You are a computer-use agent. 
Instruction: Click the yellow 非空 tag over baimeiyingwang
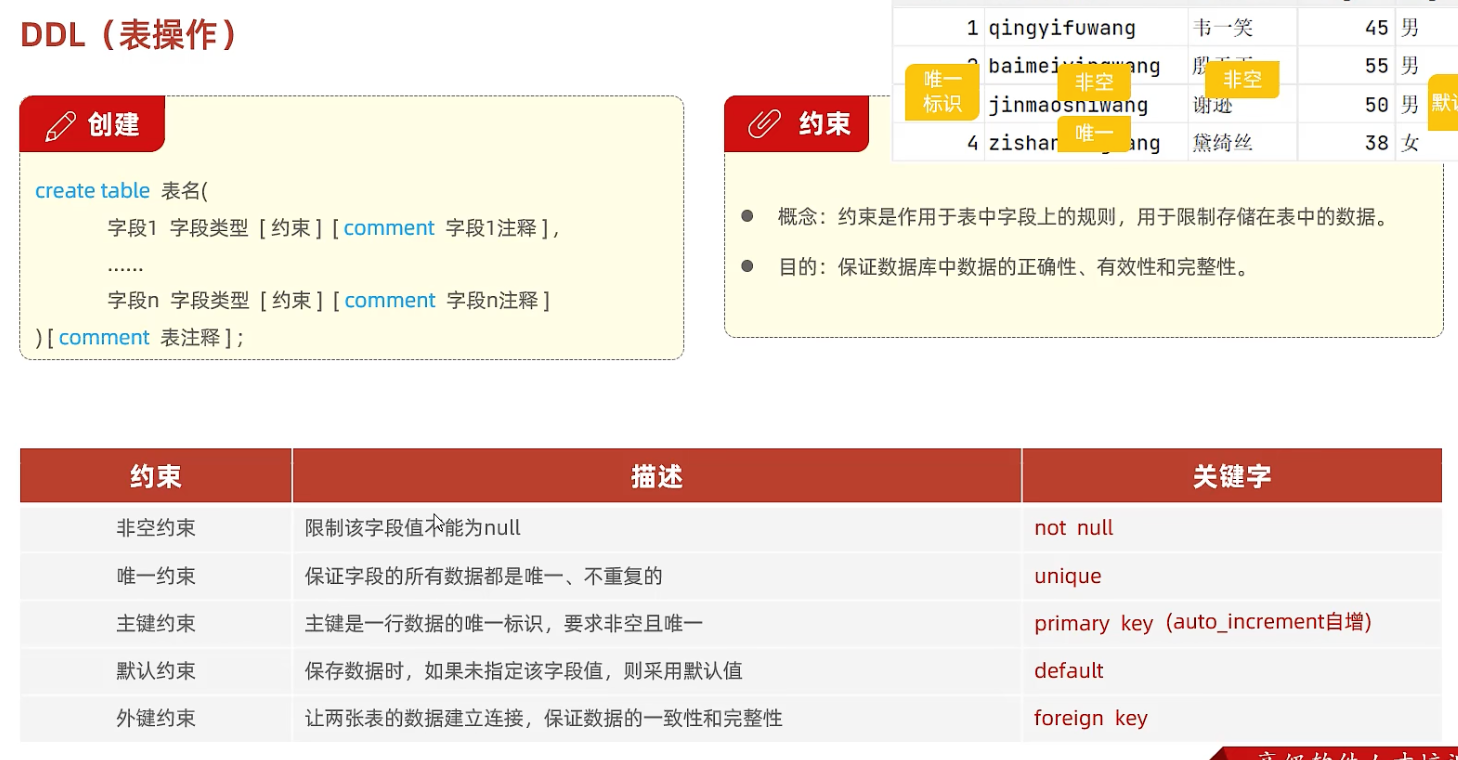coord(1094,83)
